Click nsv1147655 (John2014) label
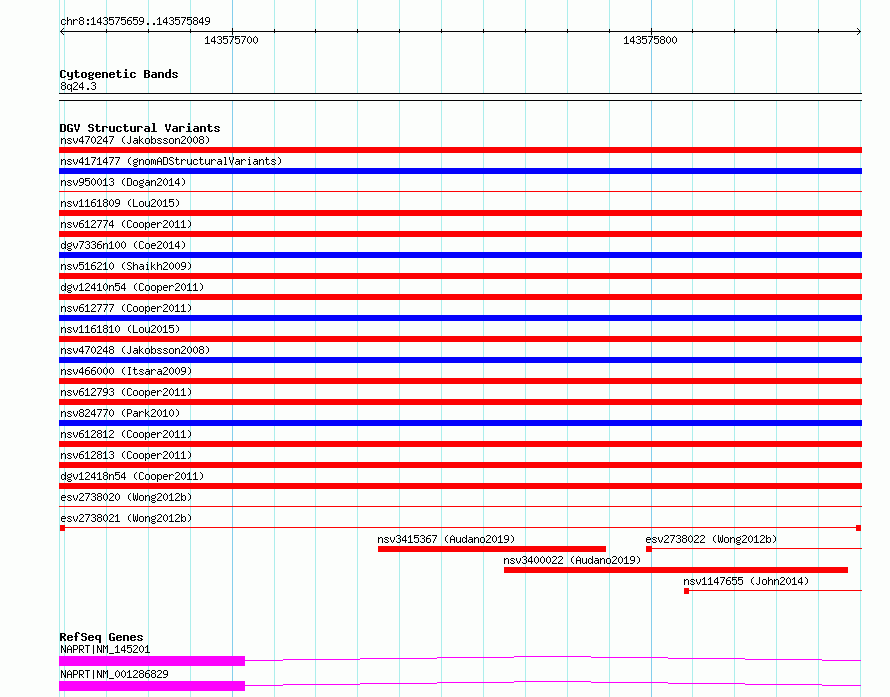Image resolution: width=890 pixels, height=697 pixels. [x=746, y=581]
